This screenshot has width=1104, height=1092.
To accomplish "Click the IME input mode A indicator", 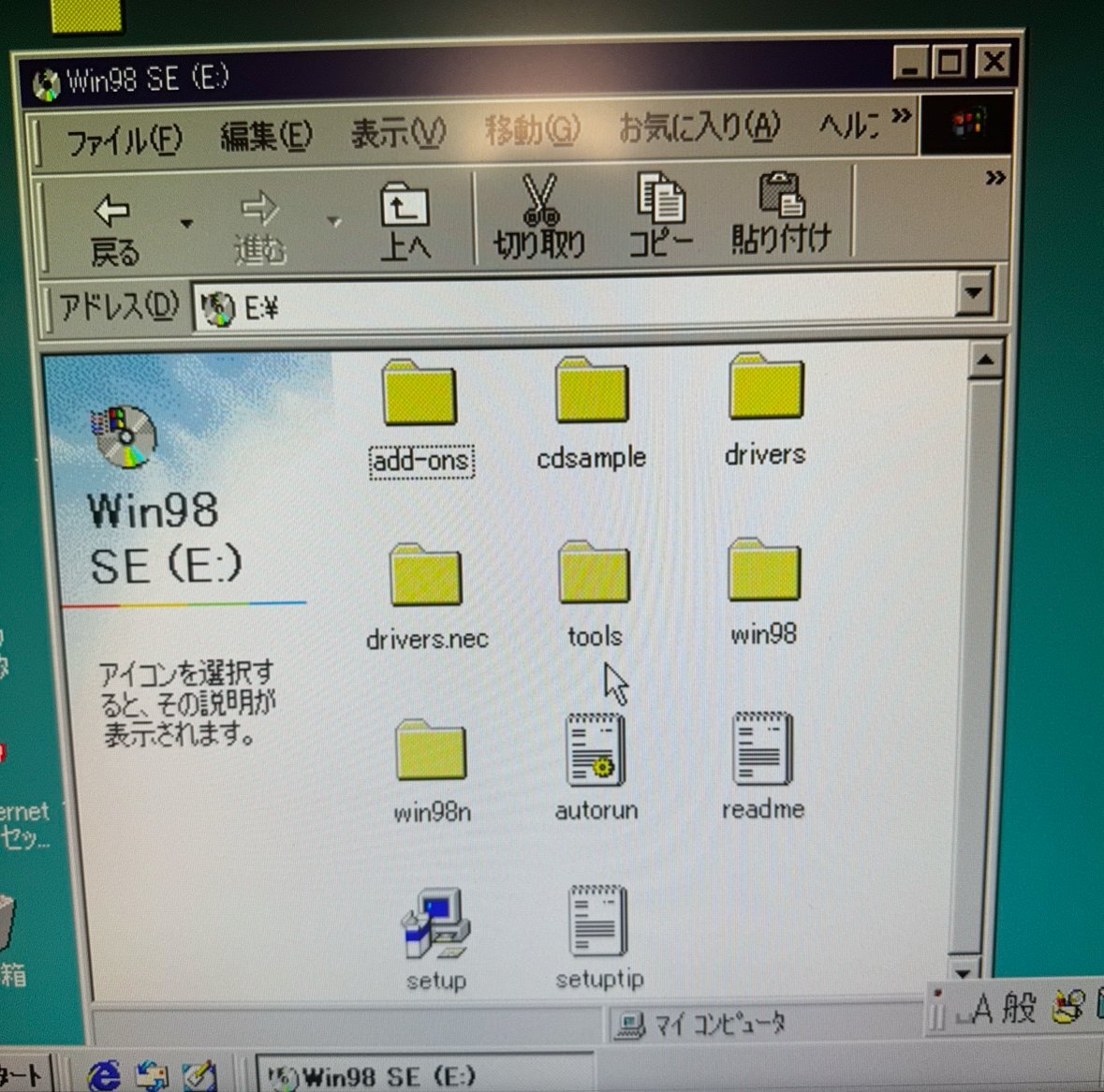I will point(981,1009).
